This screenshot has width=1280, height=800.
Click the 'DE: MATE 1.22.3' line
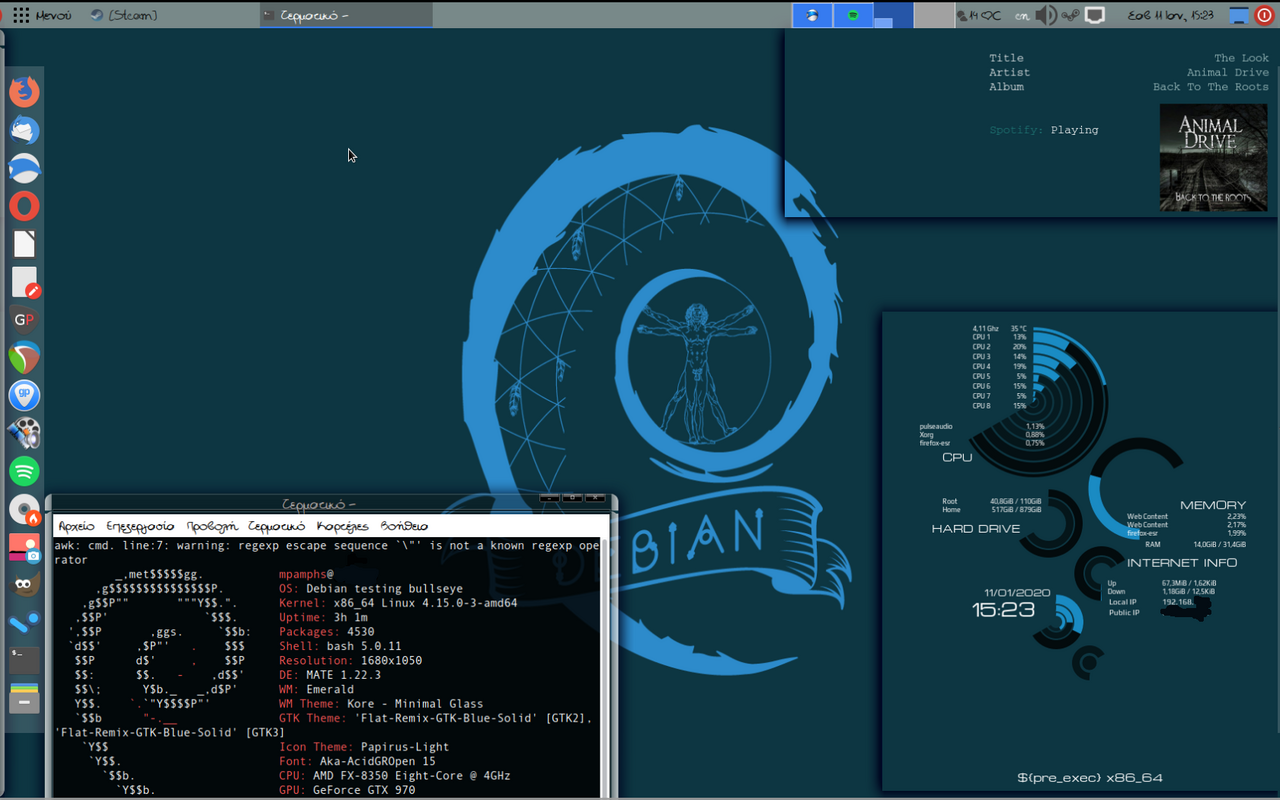click(x=330, y=675)
